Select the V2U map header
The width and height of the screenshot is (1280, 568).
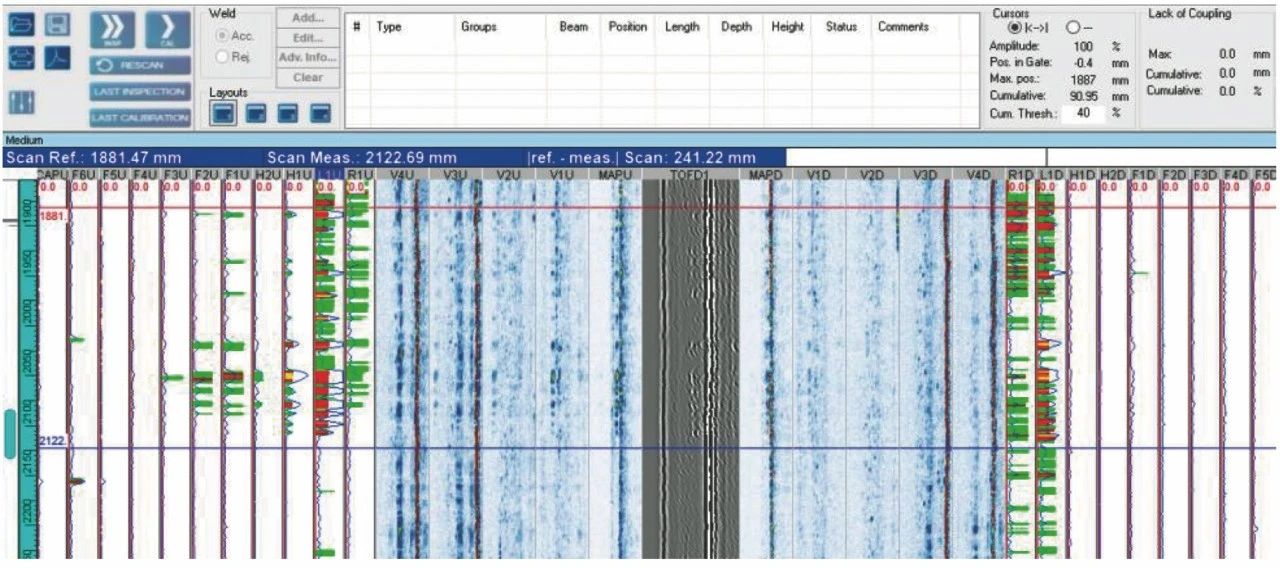(508, 175)
